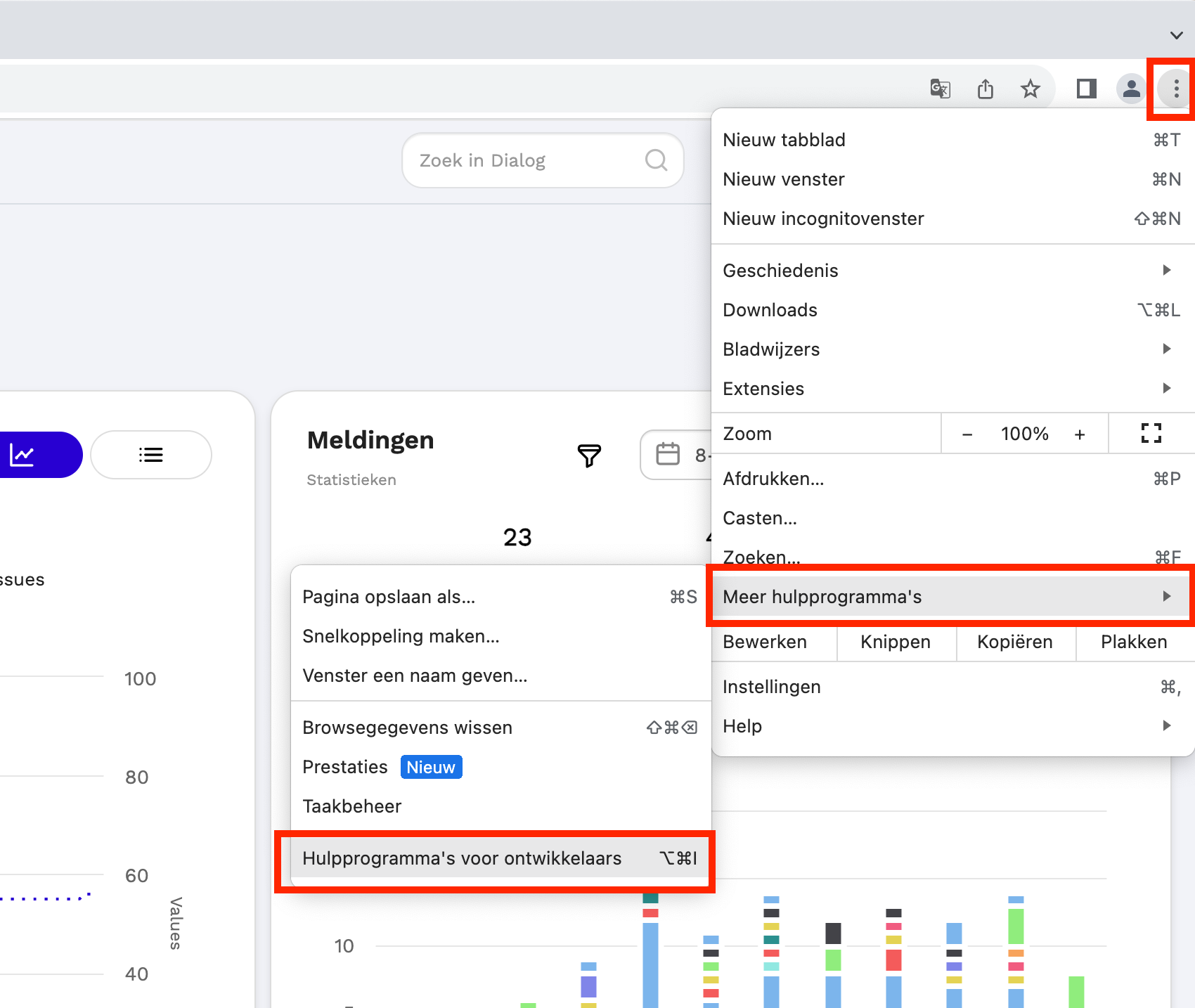This screenshot has height=1008, width=1195.
Task: Click the Nieuw badge beside Prestaties
Action: coord(432,767)
